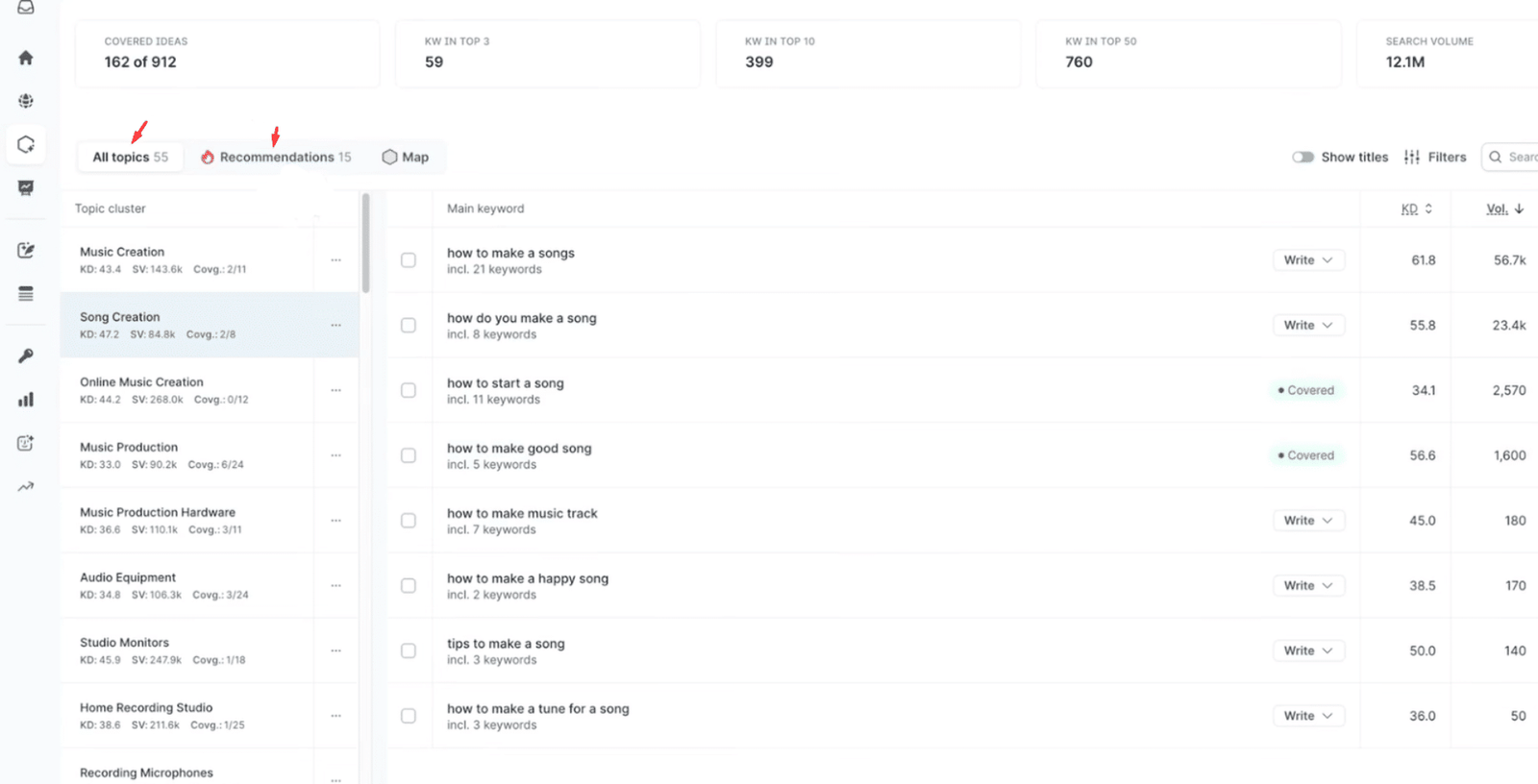Open the bar chart icon in sidebar
Screen dimensions: 1538x784
(x=26, y=400)
